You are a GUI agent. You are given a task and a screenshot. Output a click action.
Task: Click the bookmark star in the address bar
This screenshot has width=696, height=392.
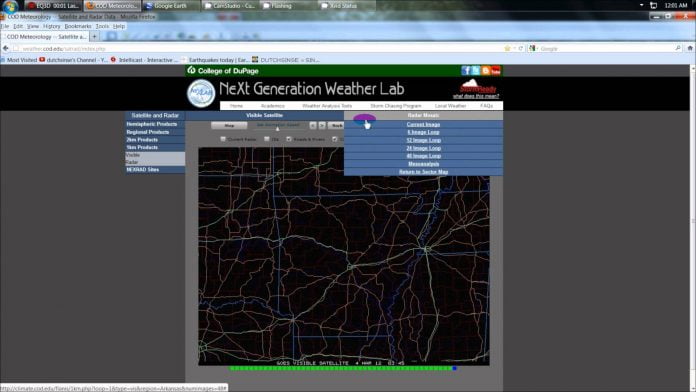pos(507,48)
